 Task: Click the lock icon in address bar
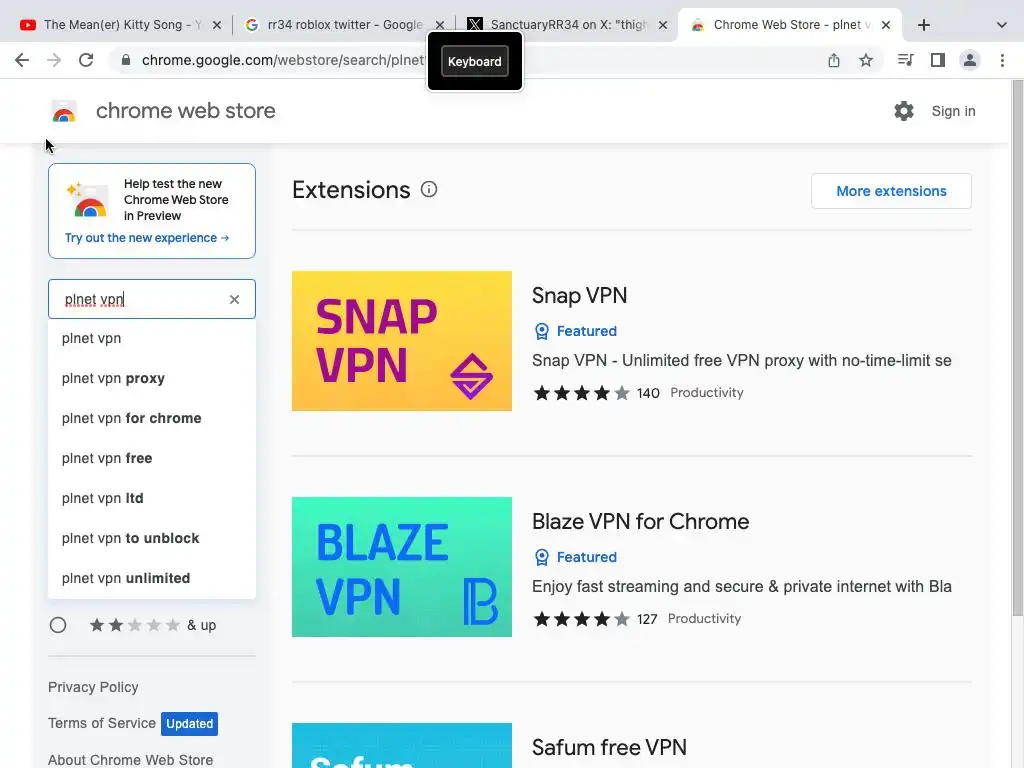click(126, 60)
